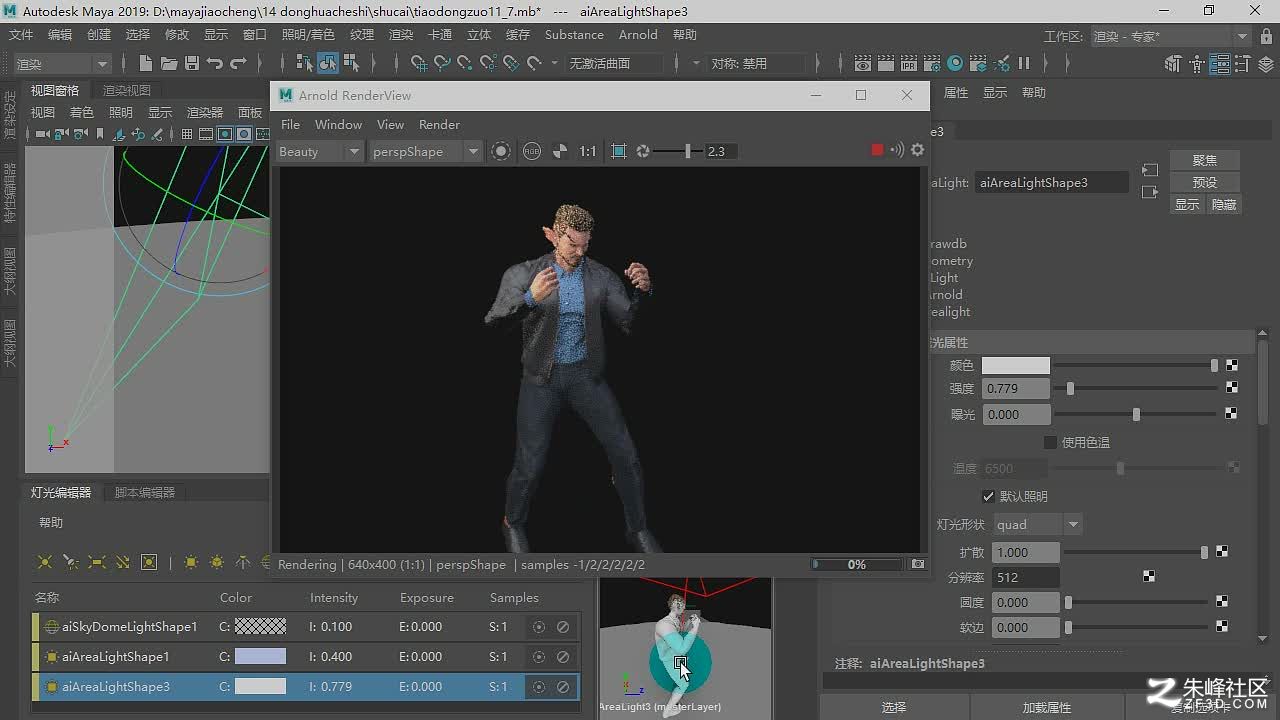The height and width of the screenshot is (720, 1280).
Task: Click the 聚焦 button
Action: [x=1205, y=160]
